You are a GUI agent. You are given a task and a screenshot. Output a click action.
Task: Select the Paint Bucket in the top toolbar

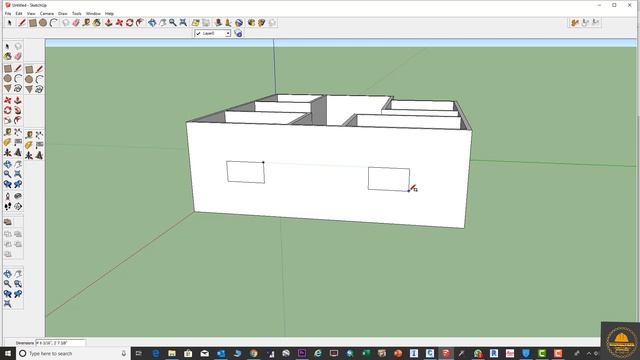tap(97, 23)
